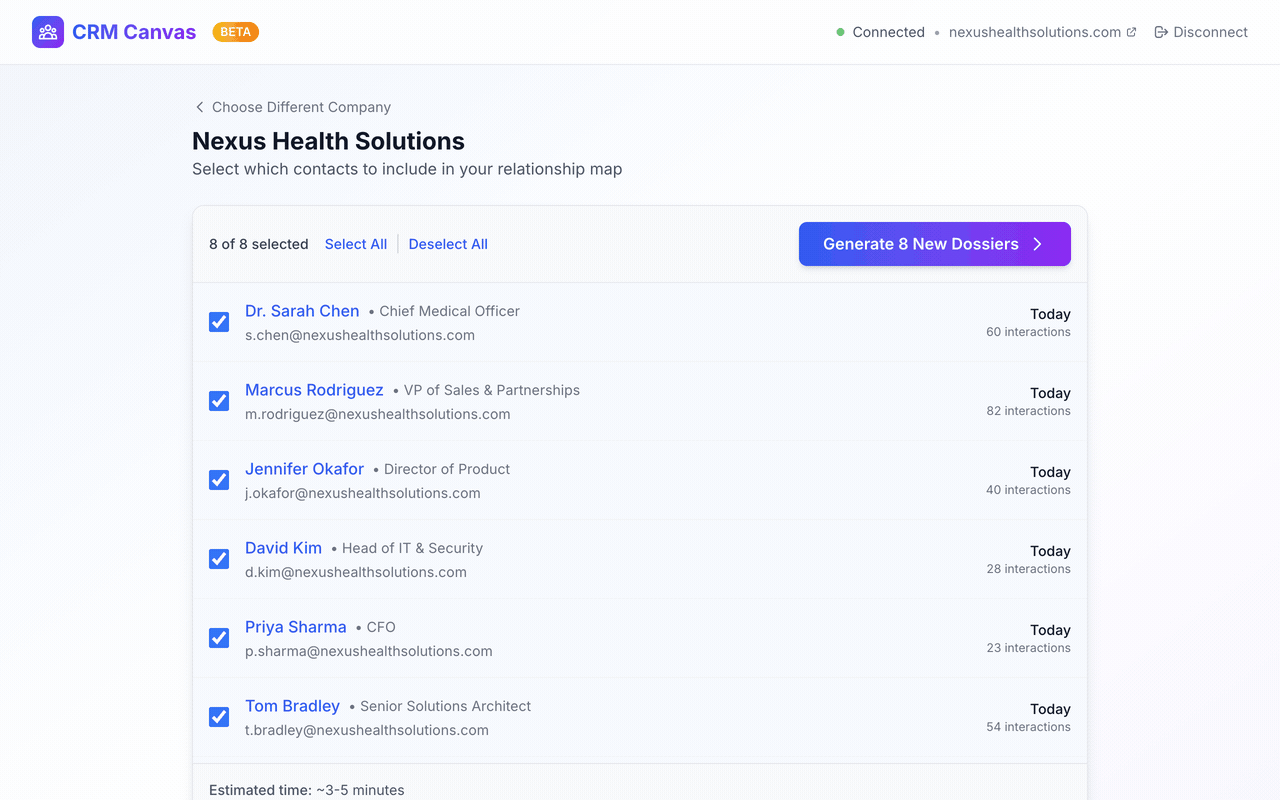Select the Tom Bradley name link

292,706
